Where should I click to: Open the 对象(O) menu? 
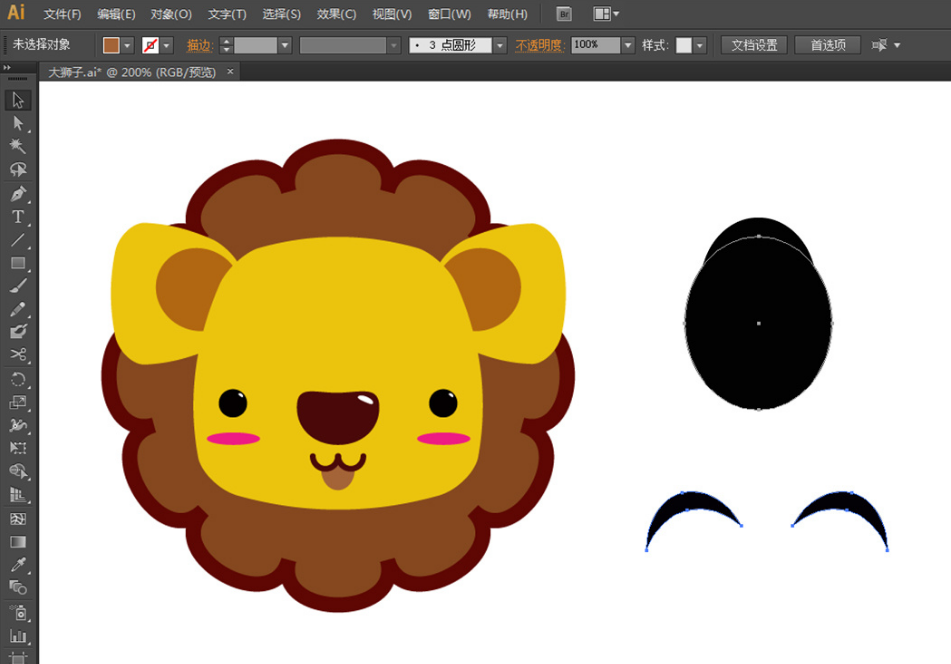pyautogui.click(x=171, y=14)
